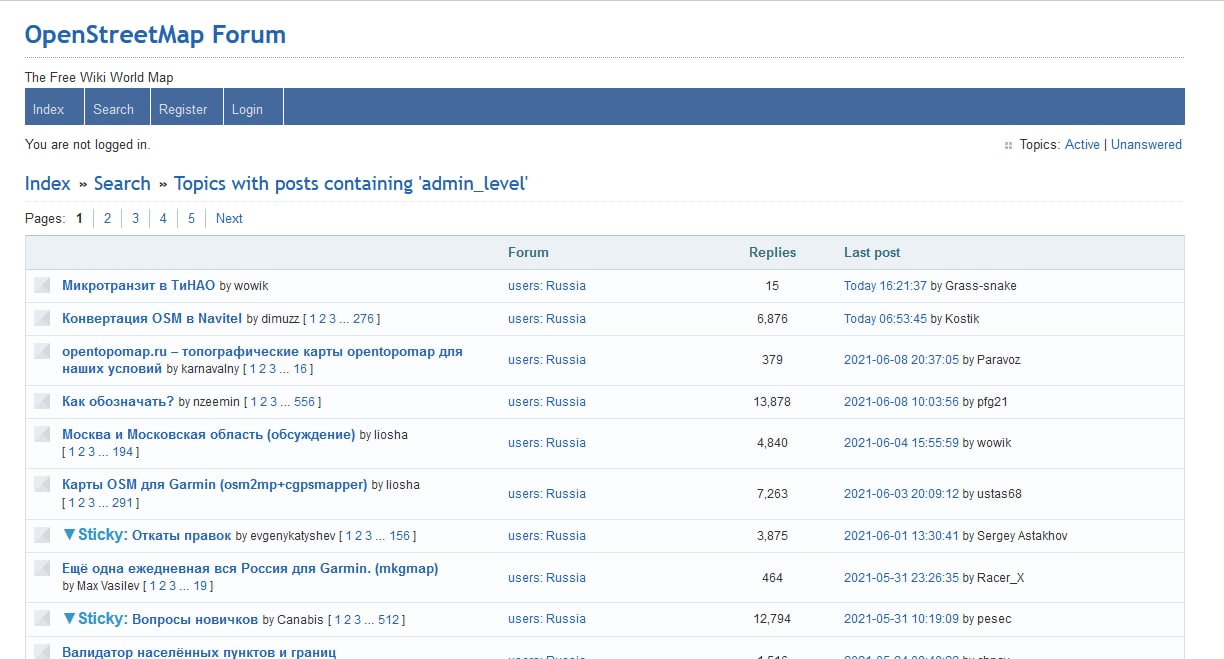Open last post 2021-05-31 10:19:09

click(901, 619)
